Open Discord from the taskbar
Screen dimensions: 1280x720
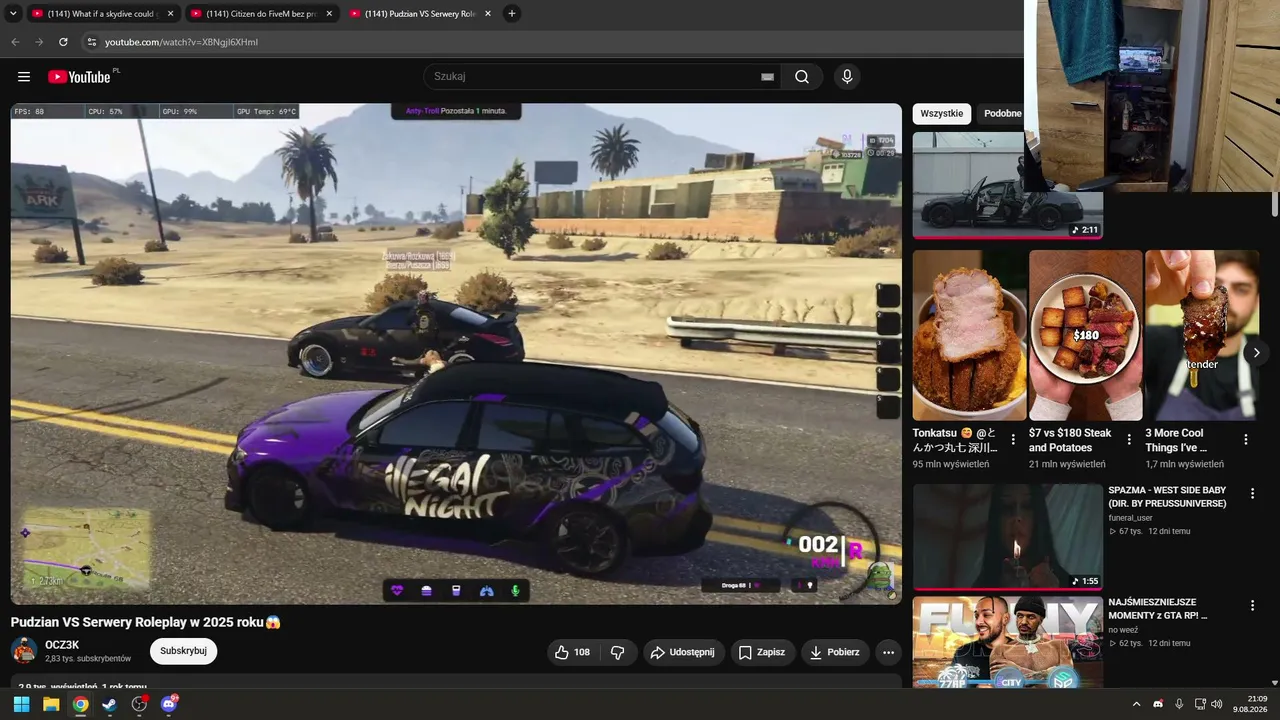tap(169, 704)
